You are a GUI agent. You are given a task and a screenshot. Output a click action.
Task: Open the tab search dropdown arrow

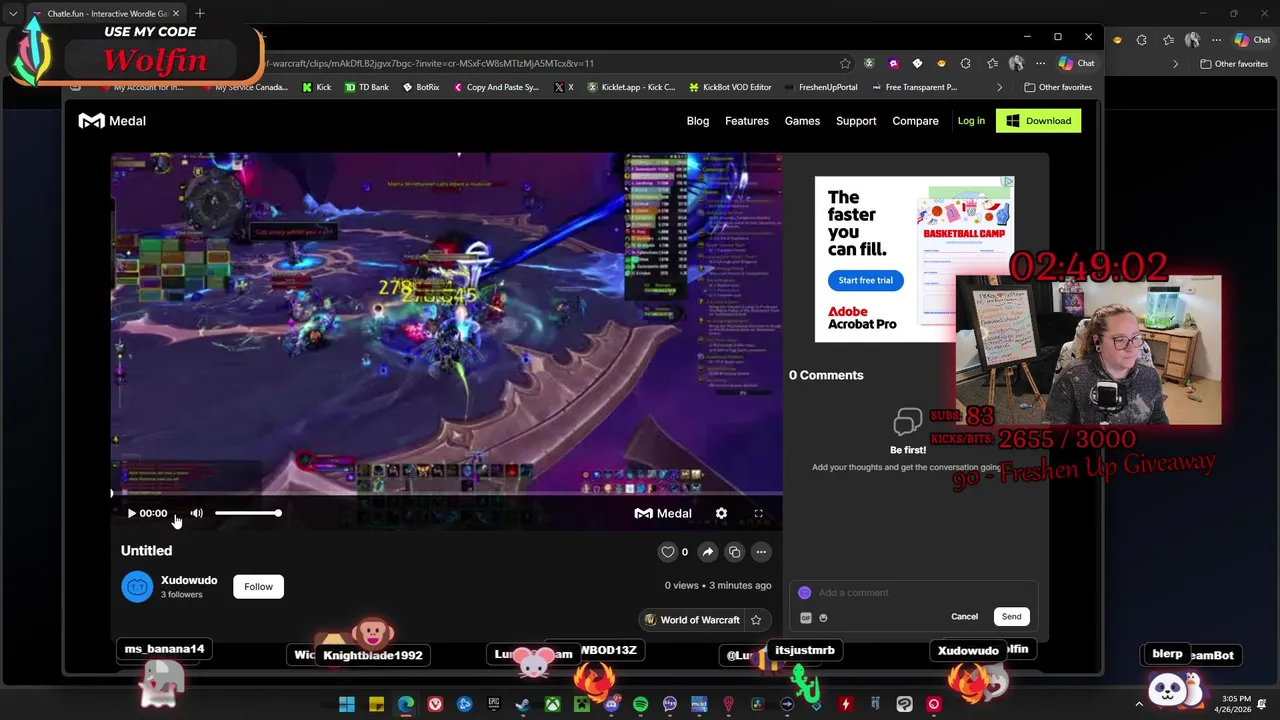tap(13, 13)
